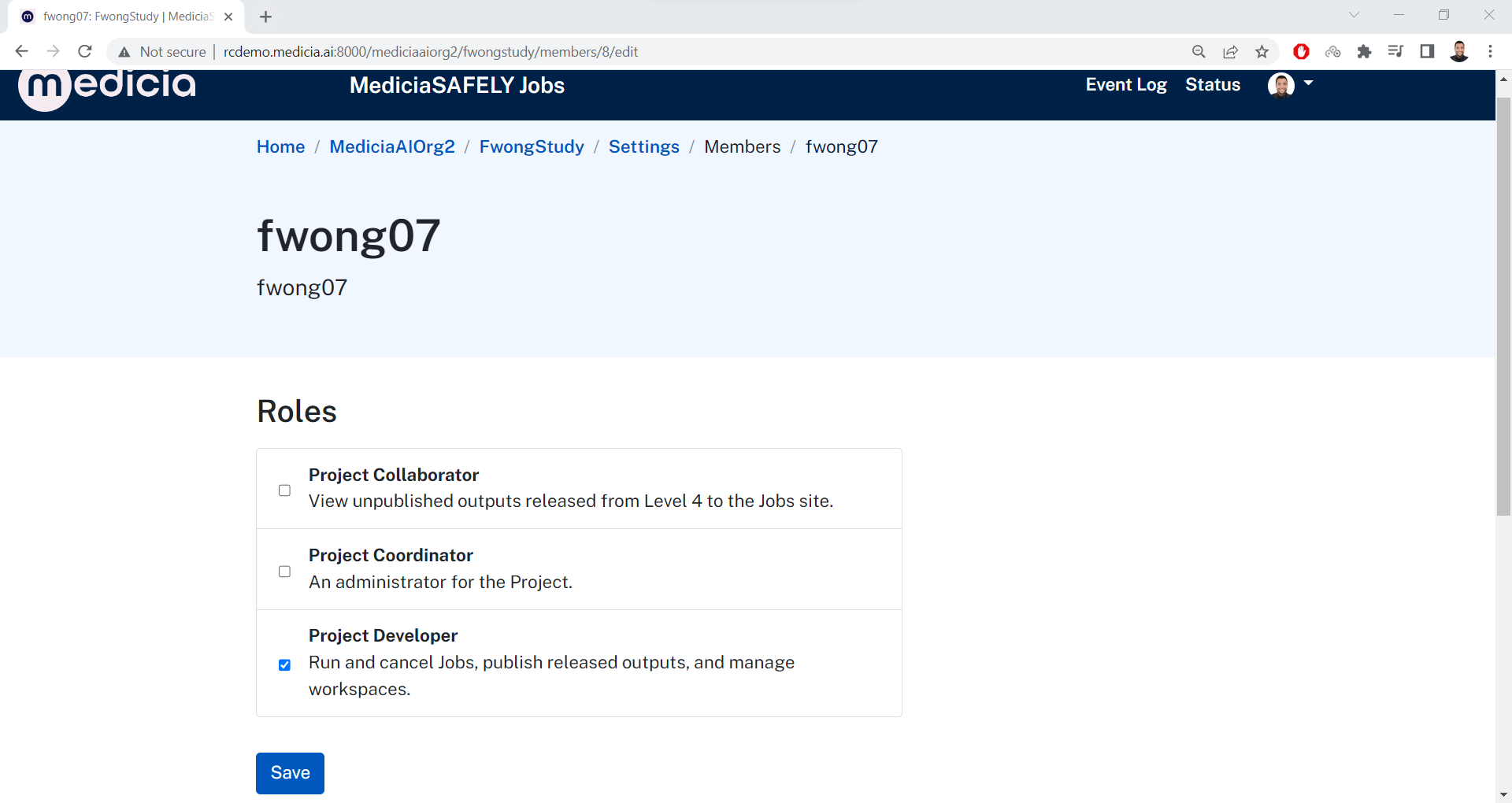The height and width of the screenshot is (803, 1512).
Task: Click the Project Collaborator label text
Action: (x=394, y=475)
